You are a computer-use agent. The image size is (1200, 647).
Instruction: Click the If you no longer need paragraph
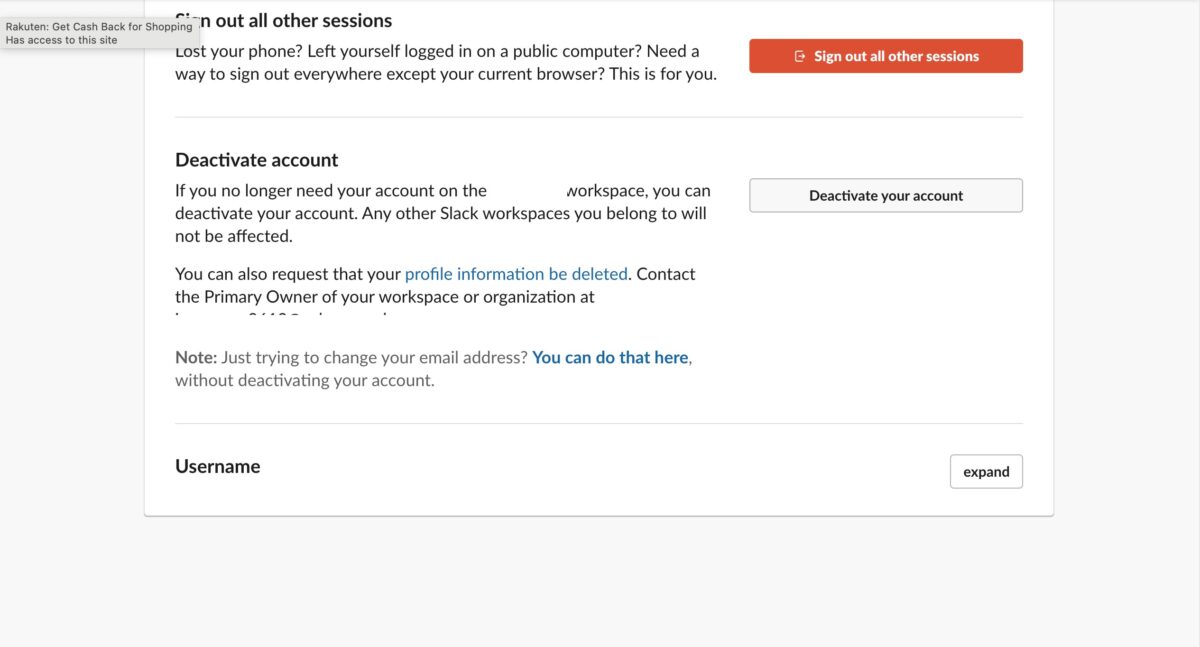[x=443, y=214]
